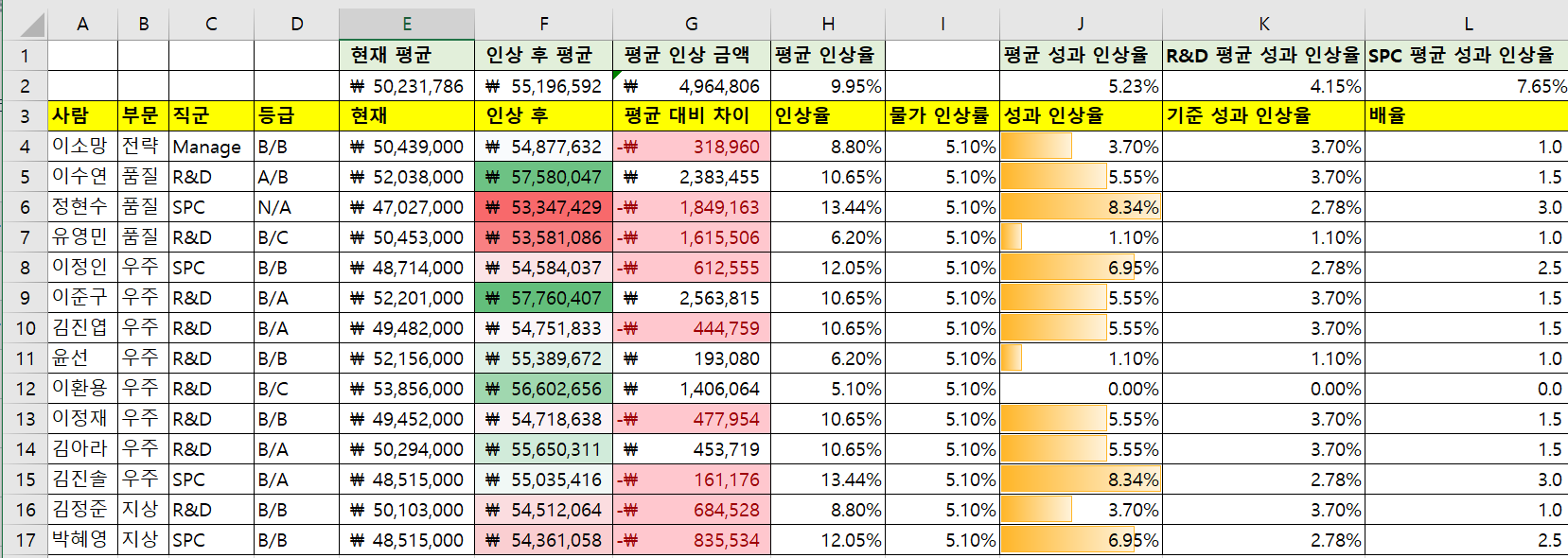Select the column J header
This screenshot has width=1568, height=558.
tap(1081, 24)
